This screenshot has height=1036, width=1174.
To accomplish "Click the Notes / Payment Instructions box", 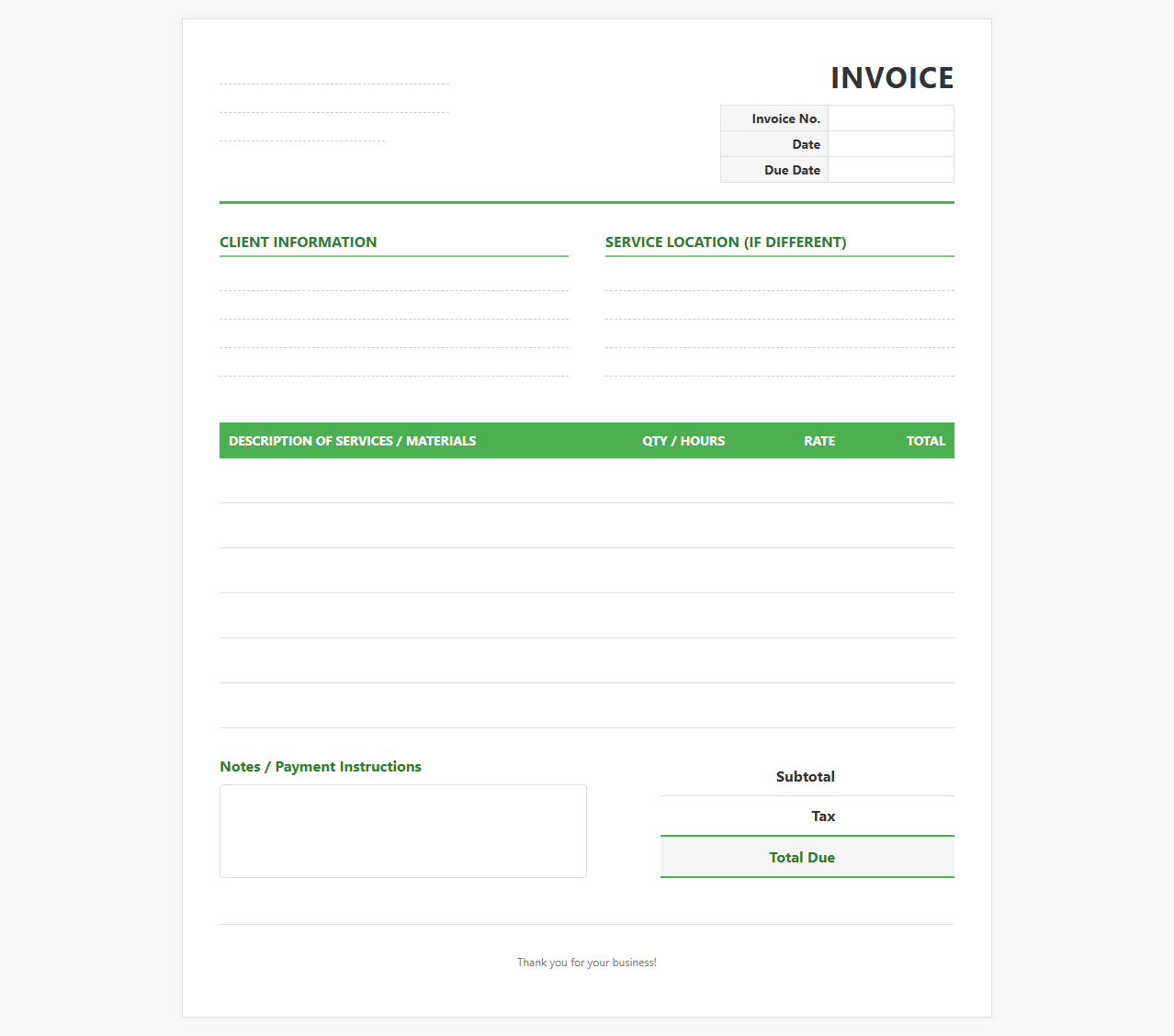I will tap(403, 831).
